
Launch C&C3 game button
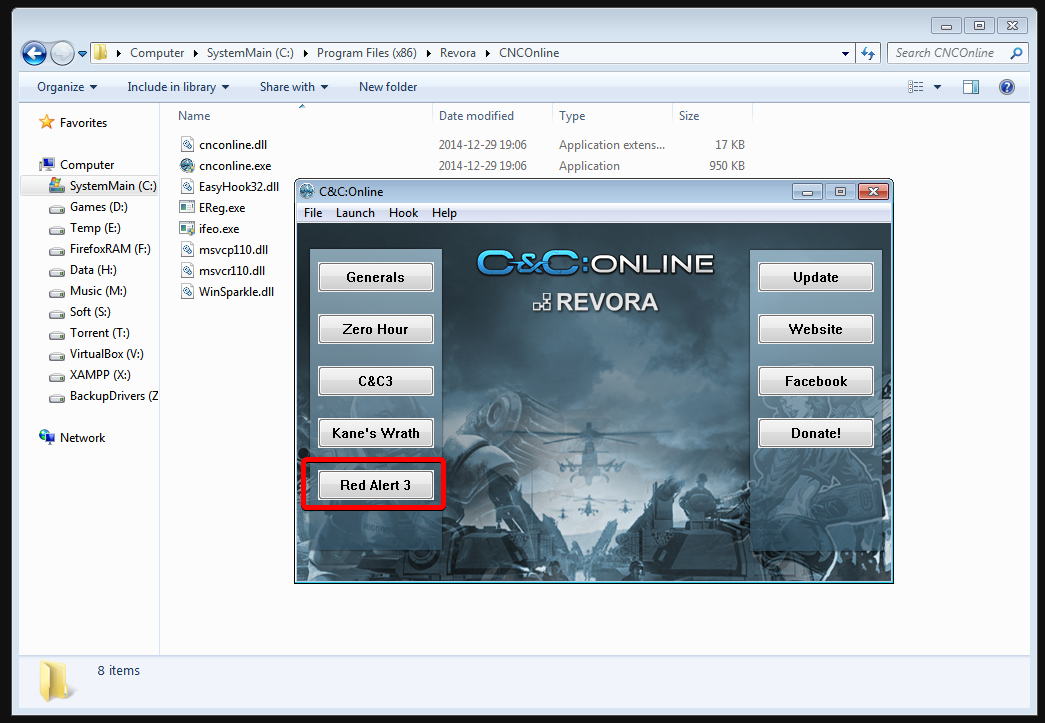pos(375,381)
